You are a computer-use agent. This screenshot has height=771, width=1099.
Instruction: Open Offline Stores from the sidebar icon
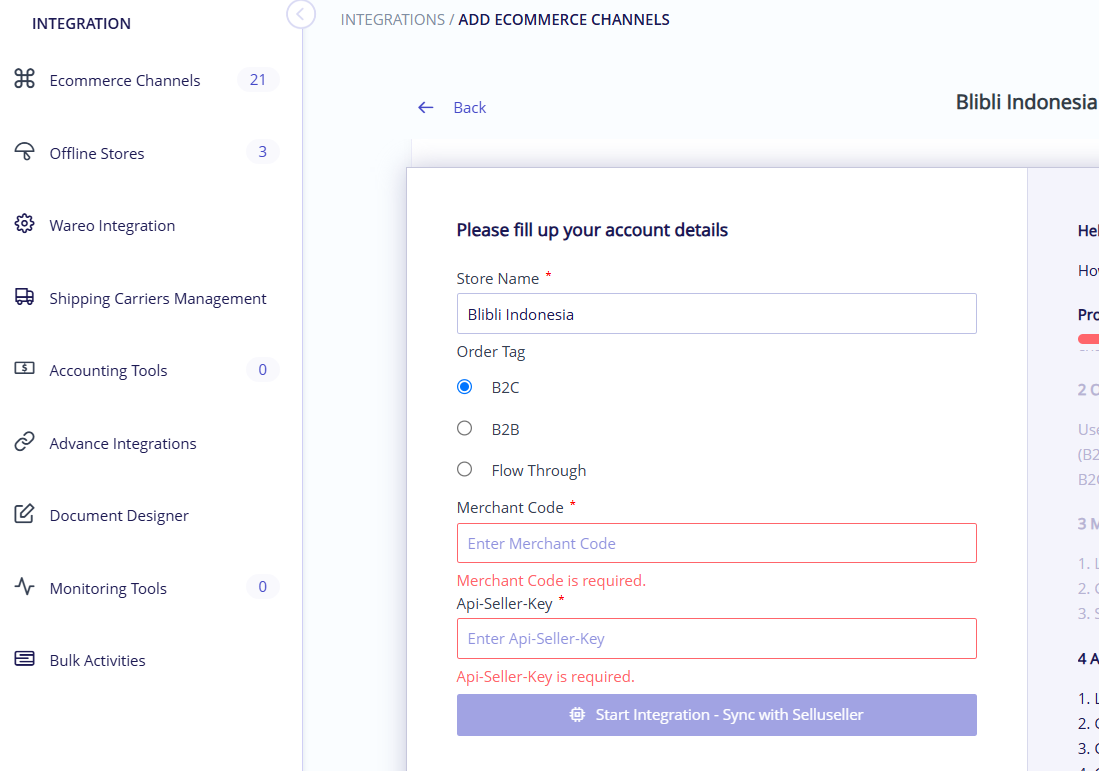(24, 152)
